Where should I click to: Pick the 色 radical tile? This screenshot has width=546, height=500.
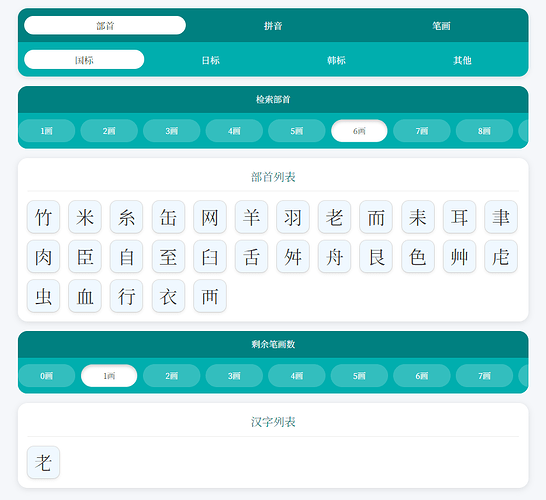click(x=418, y=257)
